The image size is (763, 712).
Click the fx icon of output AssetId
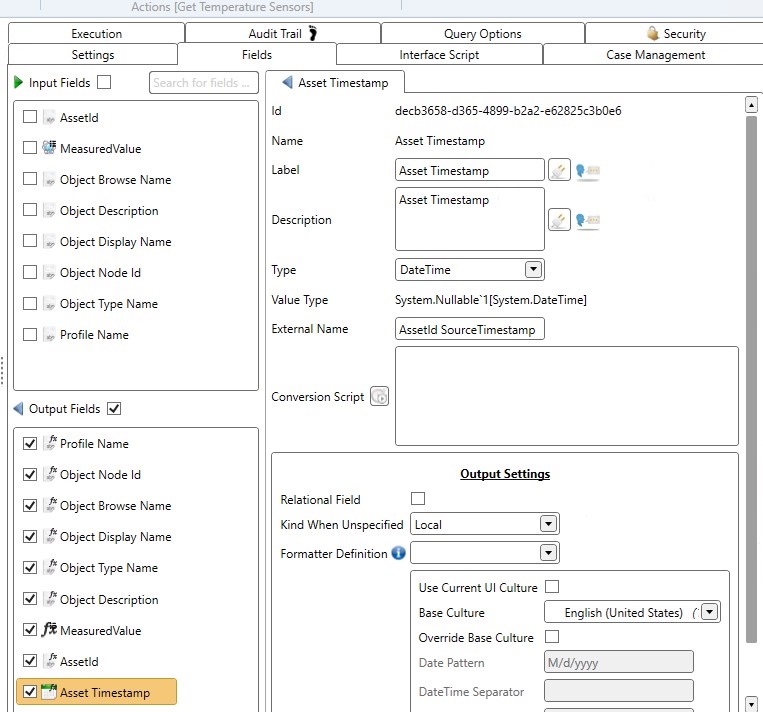point(50,660)
